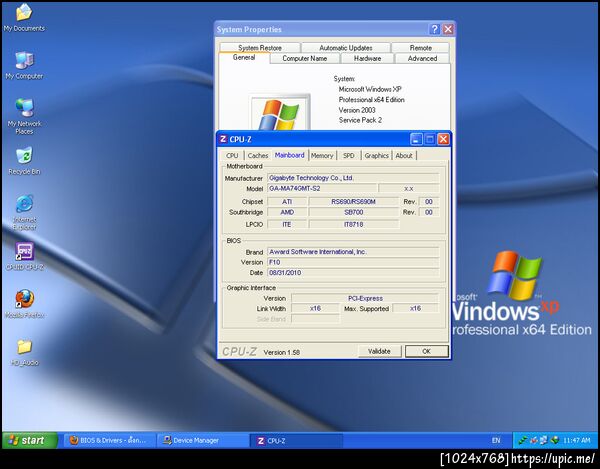Viewport: 600px width, 469px height.
Task: Select the General tab in System Properties
Action: [244, 57]
